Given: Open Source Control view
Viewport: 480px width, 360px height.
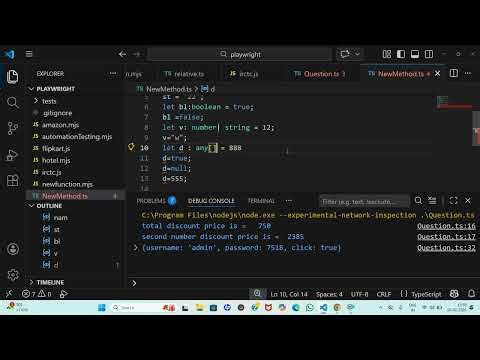Looking at the screenshot, I should click(12, 128).
